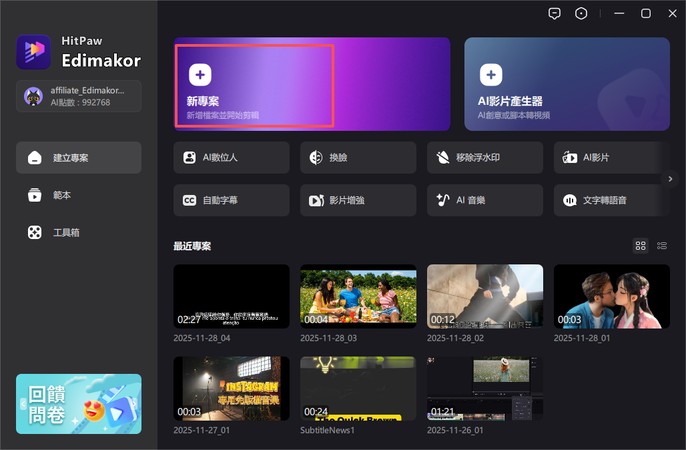
Task: Click the home icon beside 建立專案
Action: 35,157
